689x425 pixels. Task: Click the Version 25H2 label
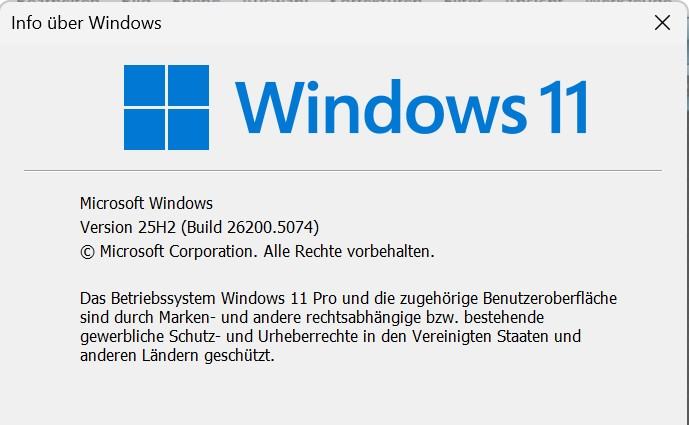[128, 227]
